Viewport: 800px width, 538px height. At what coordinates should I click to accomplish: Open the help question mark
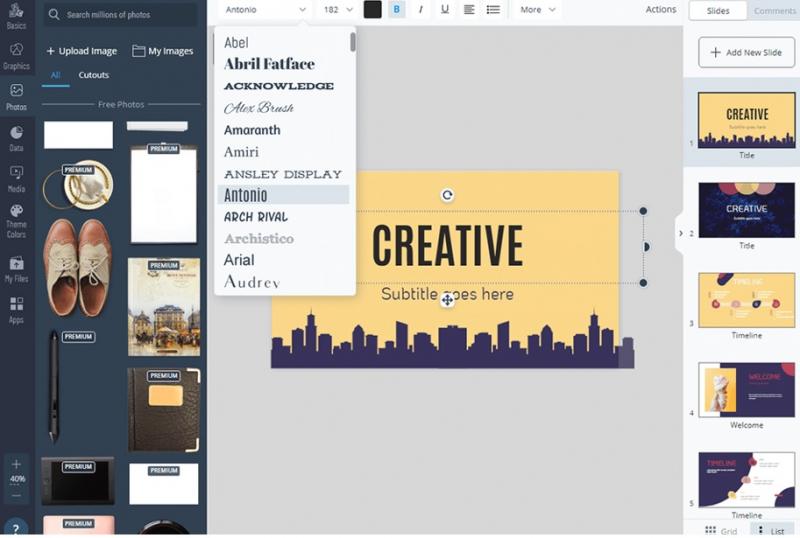[x=16, y=528]
